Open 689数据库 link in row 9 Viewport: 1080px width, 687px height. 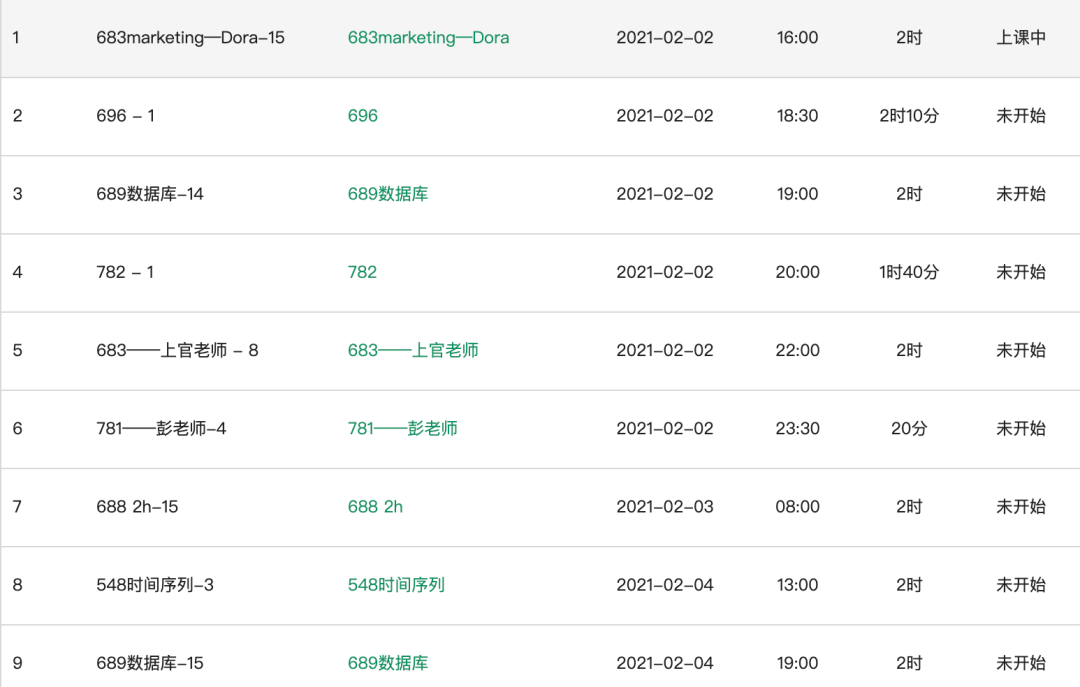[387, 663]
